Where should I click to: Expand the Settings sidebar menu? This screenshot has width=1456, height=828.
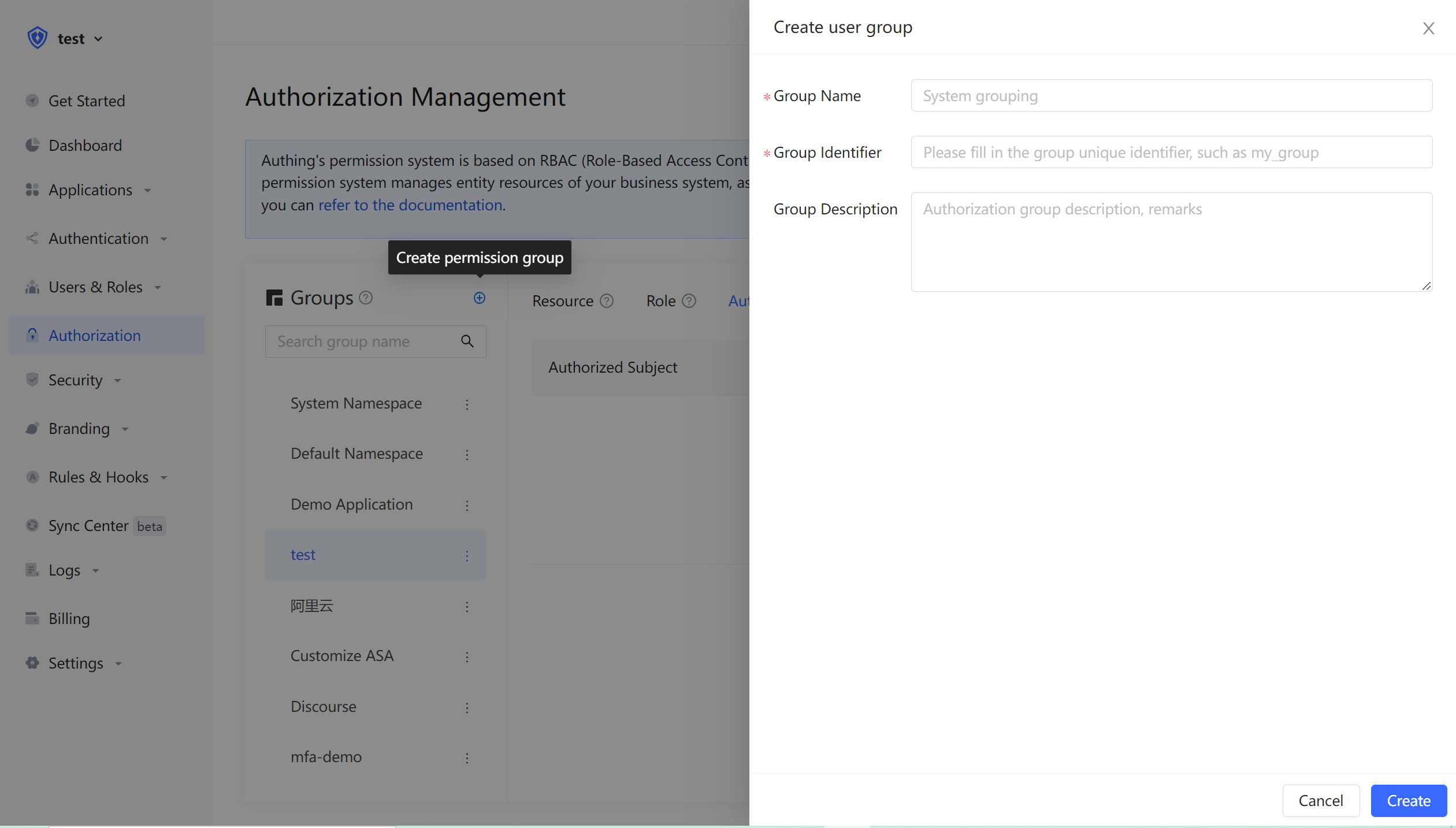coord(76,663)
